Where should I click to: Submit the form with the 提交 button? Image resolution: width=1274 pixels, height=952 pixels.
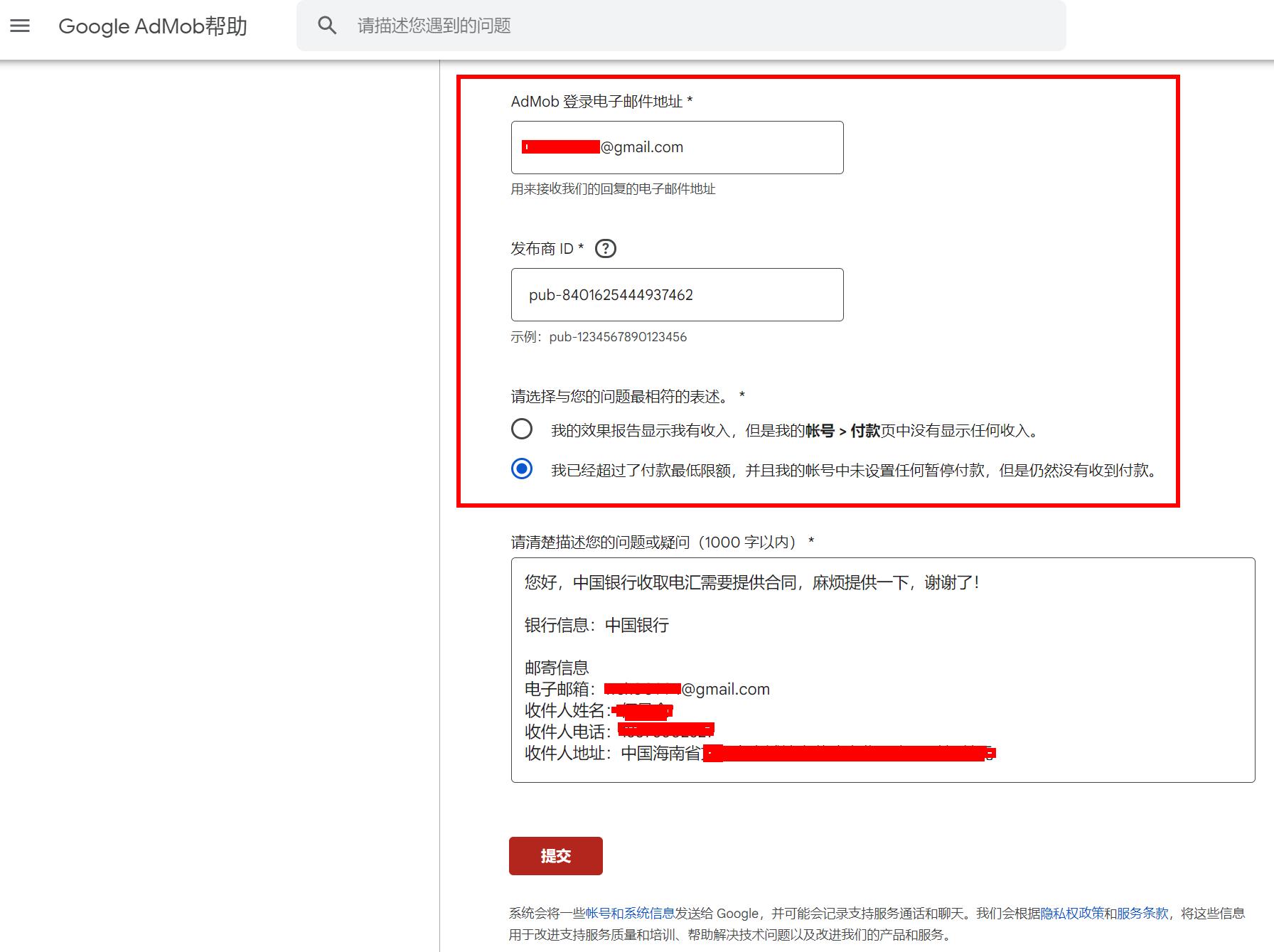(x=555, y=856)
